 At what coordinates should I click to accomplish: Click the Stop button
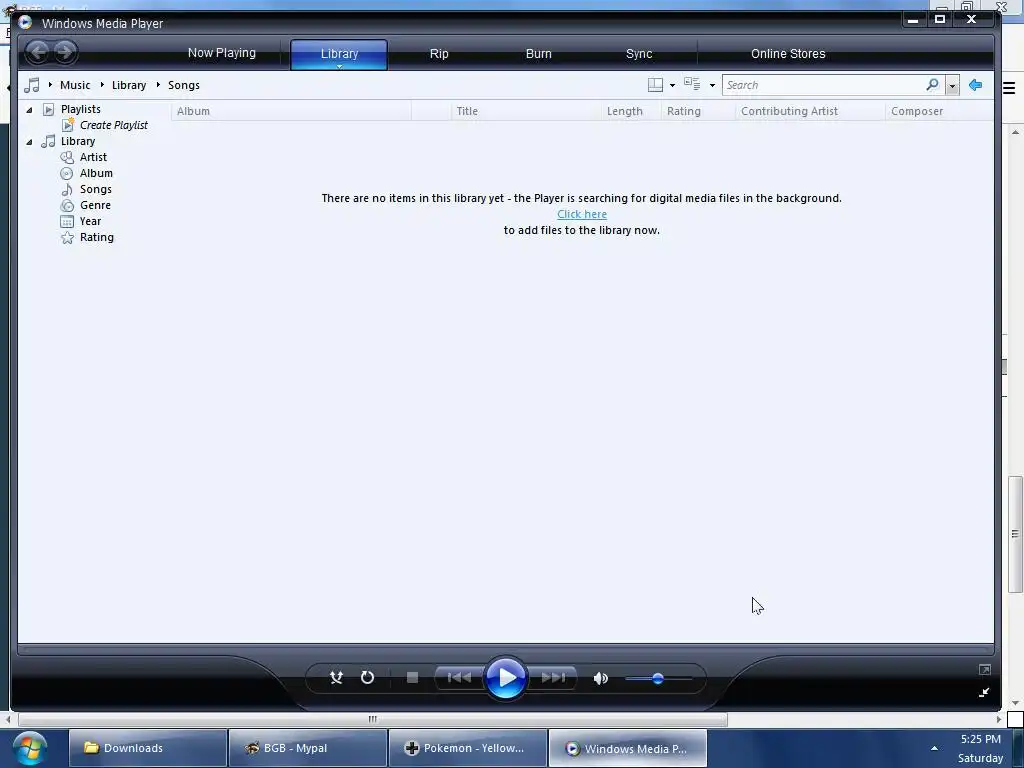412,678
